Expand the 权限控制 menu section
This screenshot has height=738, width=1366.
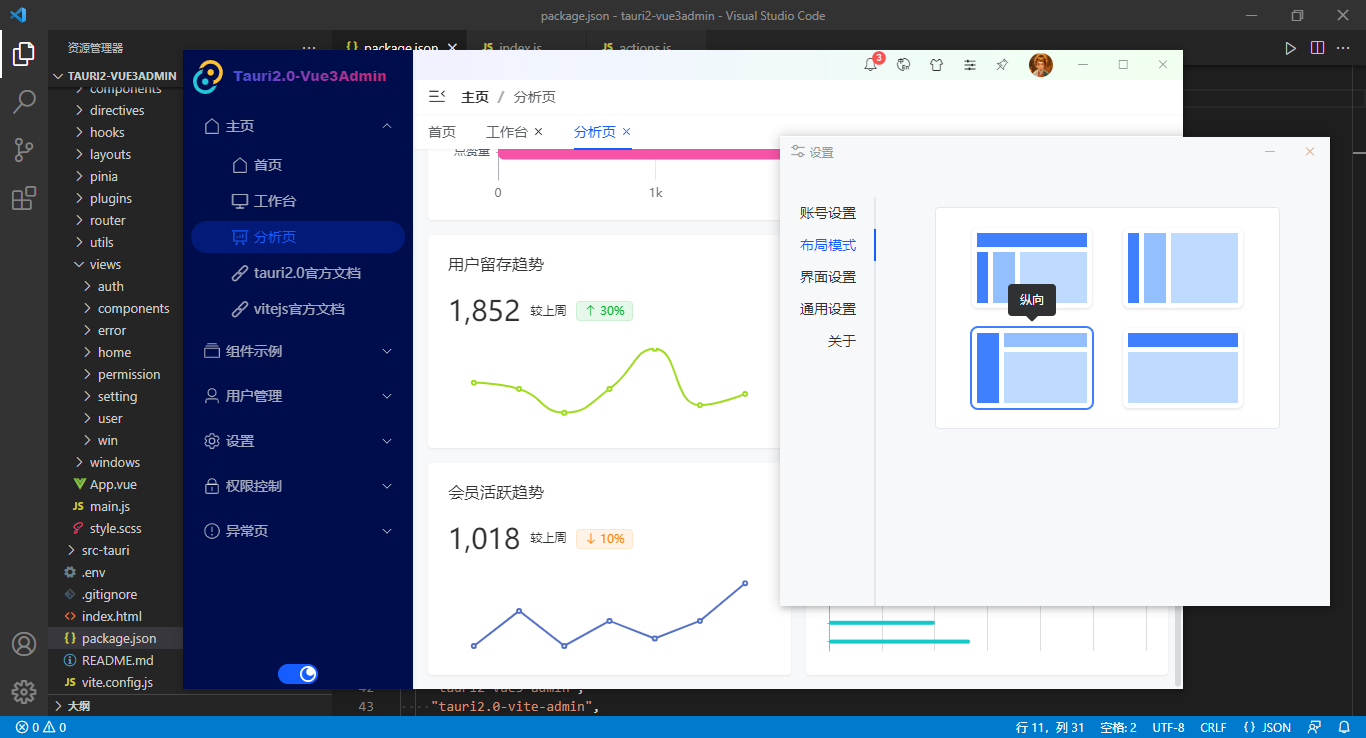click(x=297, y=485)
